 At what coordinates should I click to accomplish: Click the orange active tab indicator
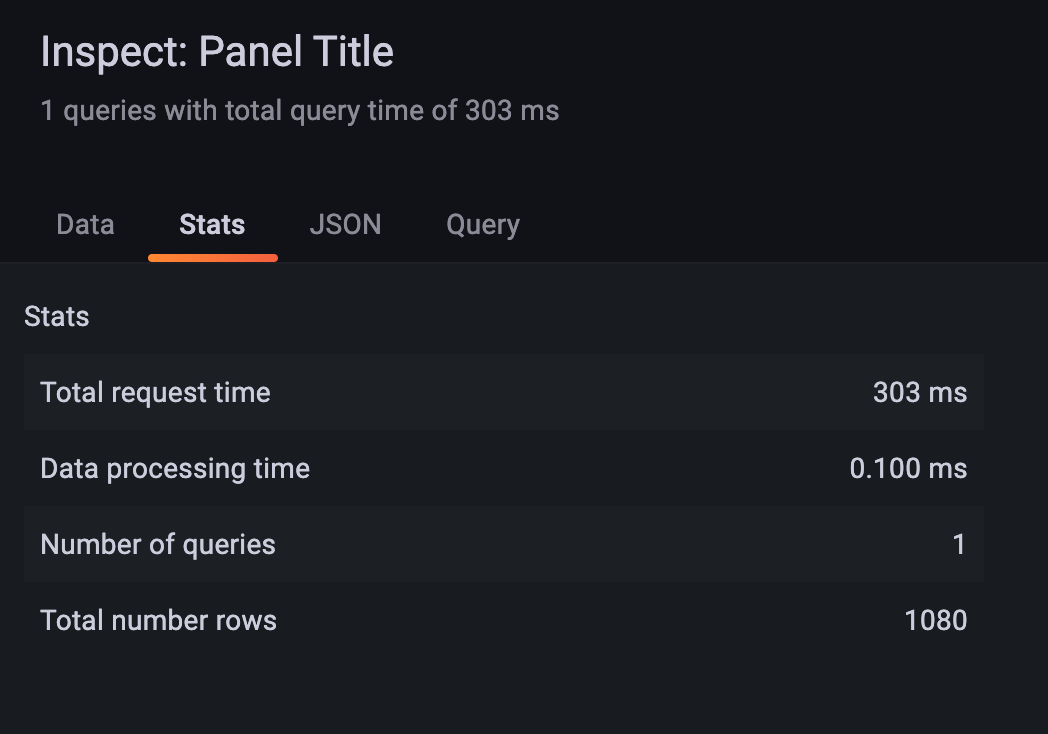[x=212, y=255]
